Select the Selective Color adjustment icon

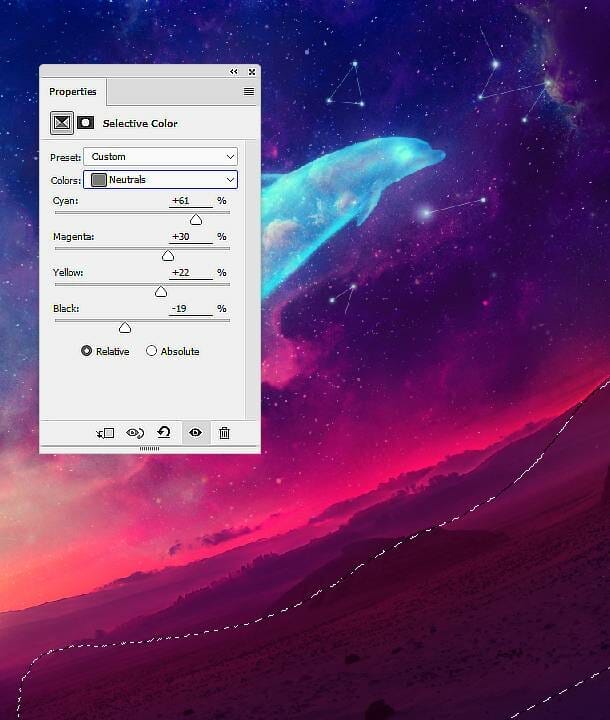pos(62,123)
